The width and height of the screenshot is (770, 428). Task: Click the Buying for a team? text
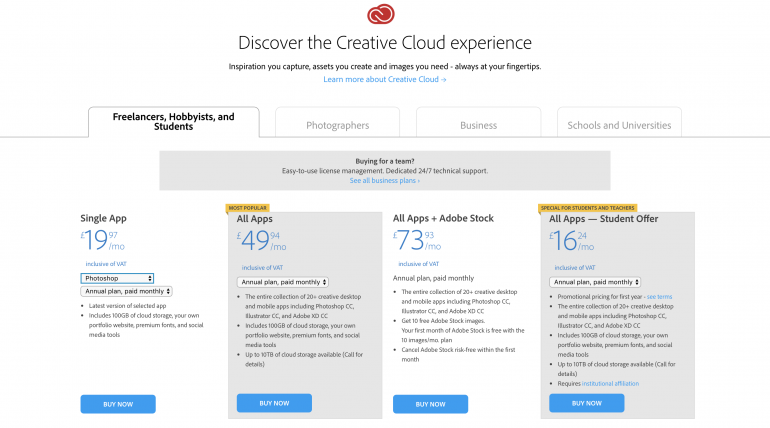tap(385, 161)
